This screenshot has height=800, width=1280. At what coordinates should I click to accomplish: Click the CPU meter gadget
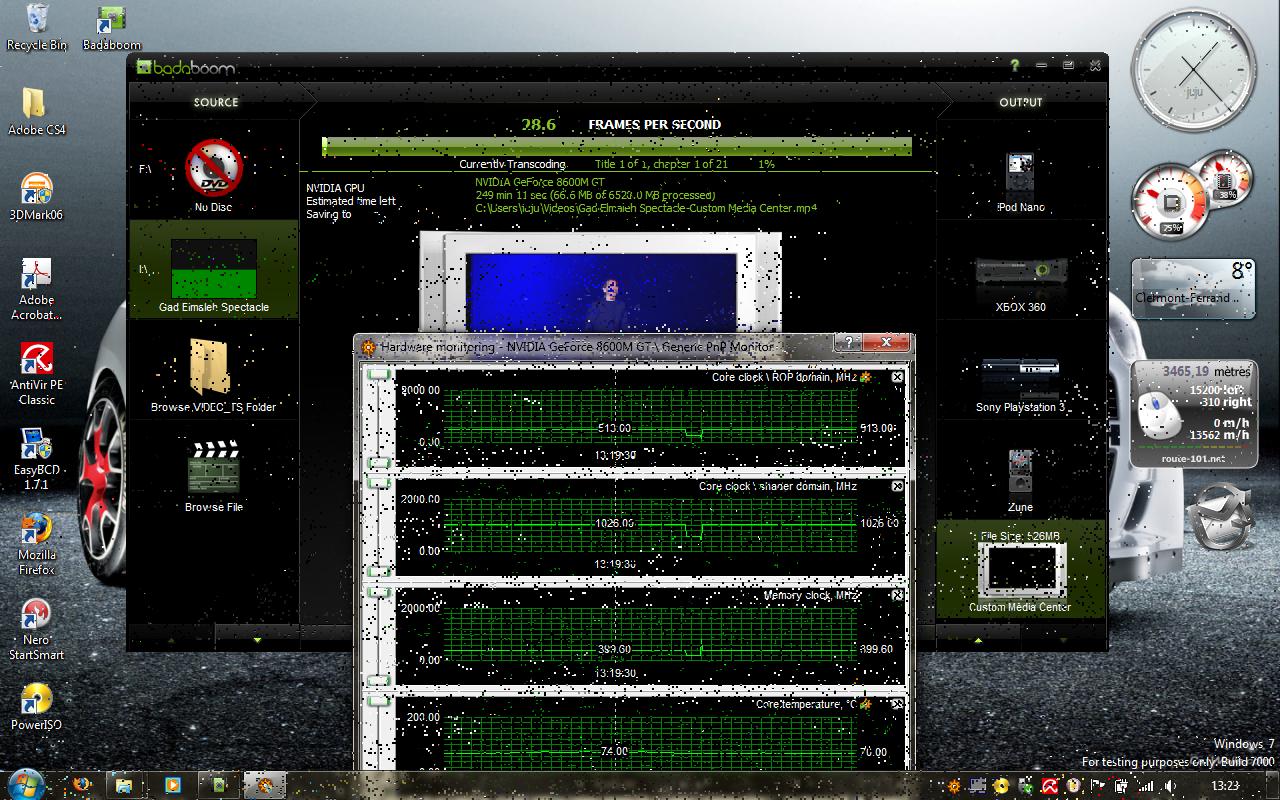1192,195
